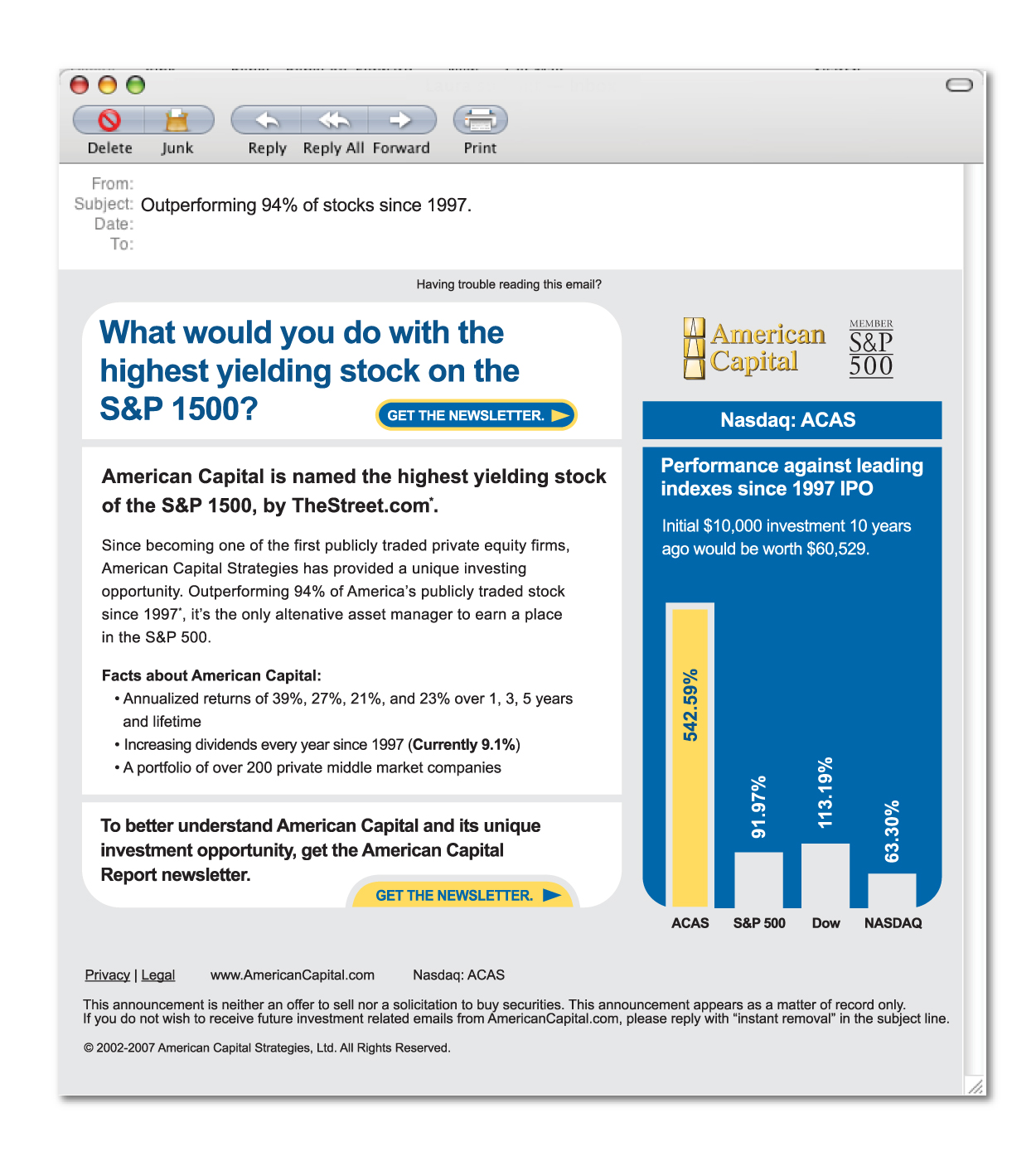
Task: Click the Forward arrow icon
Action: pyautogui.click(x=401, y=120)
